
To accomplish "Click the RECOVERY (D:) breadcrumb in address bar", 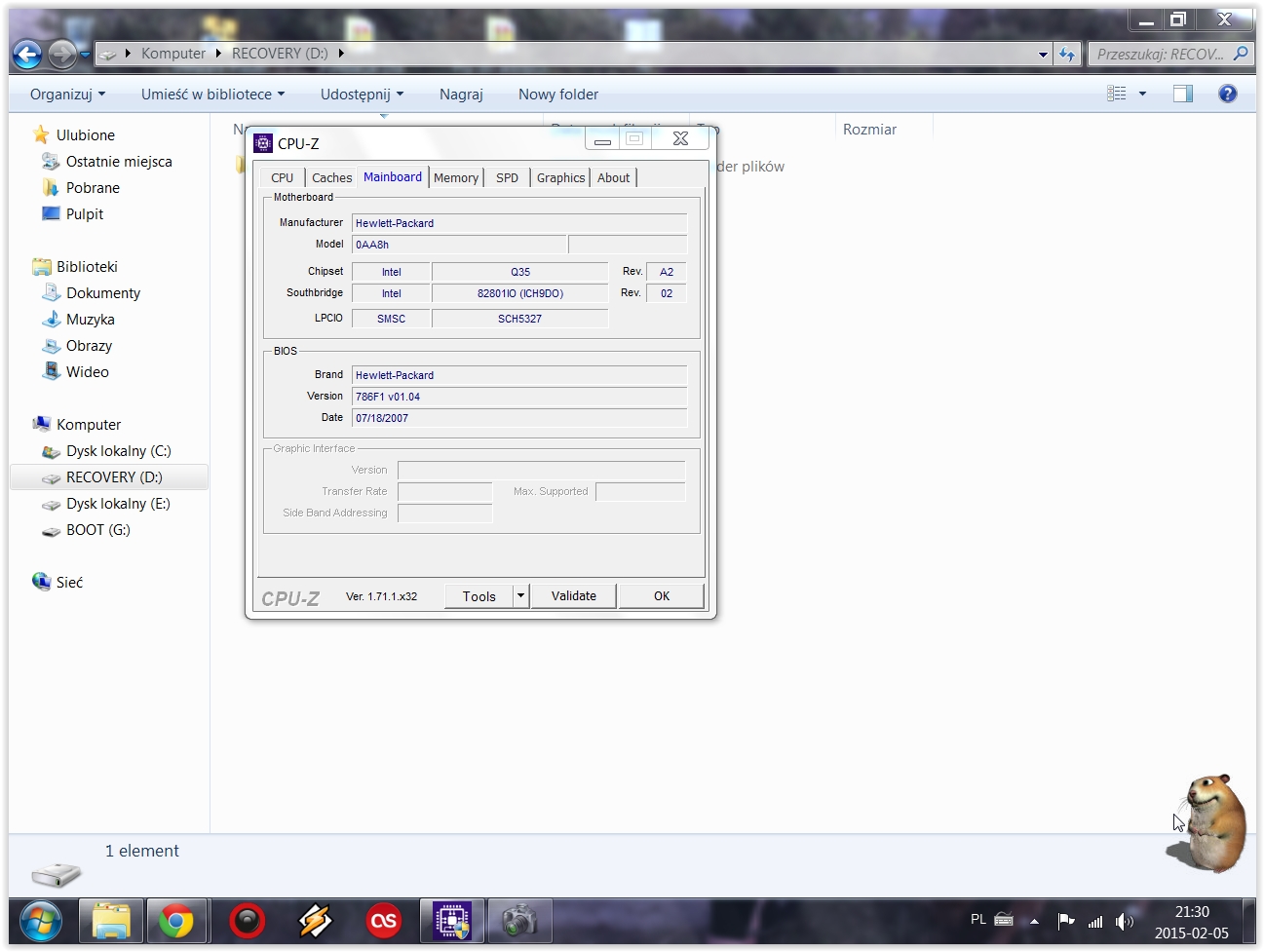I will pos(280,54).
